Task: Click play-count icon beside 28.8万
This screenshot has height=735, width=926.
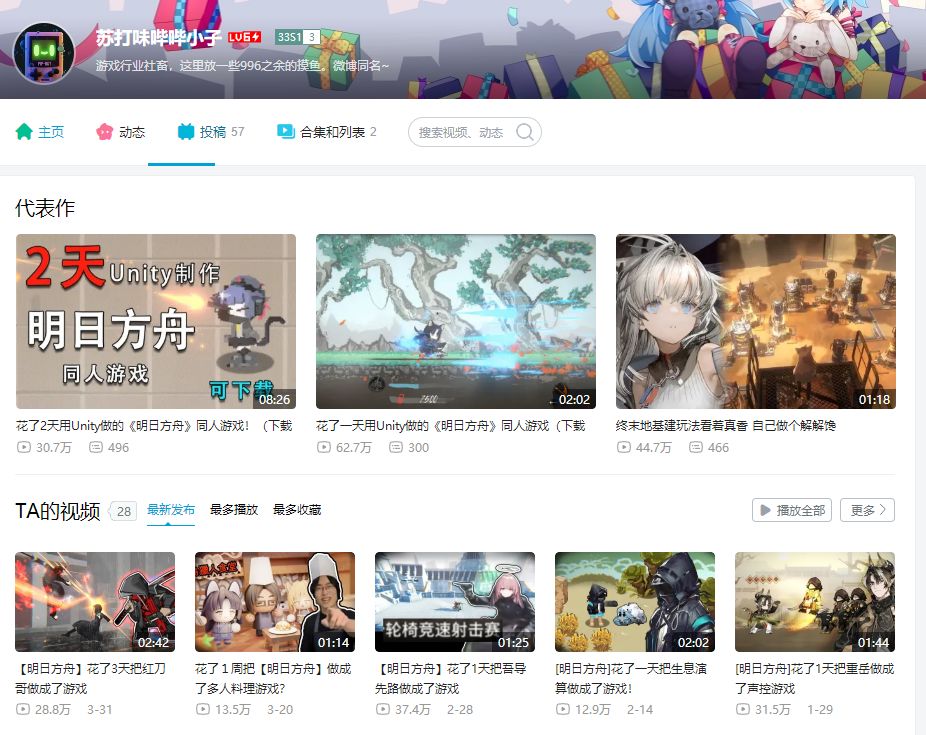Action: coord(22,709)
